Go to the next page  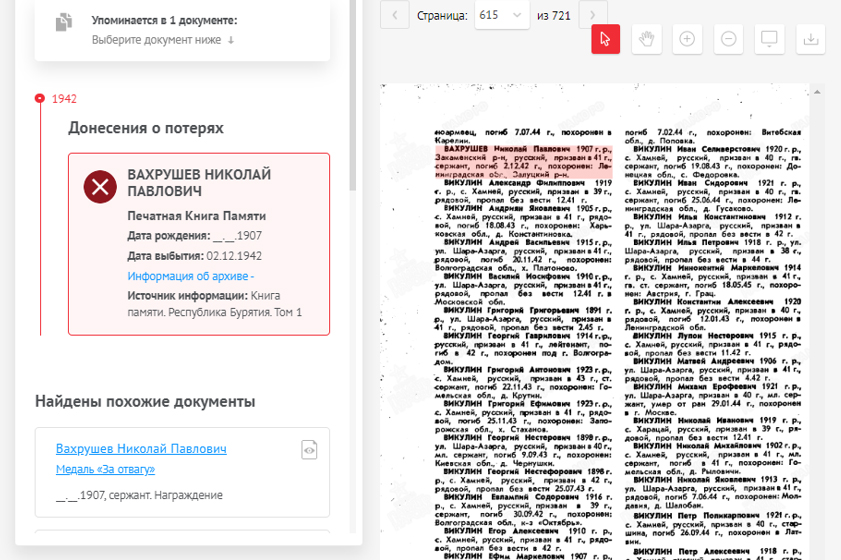click(593, 15)
